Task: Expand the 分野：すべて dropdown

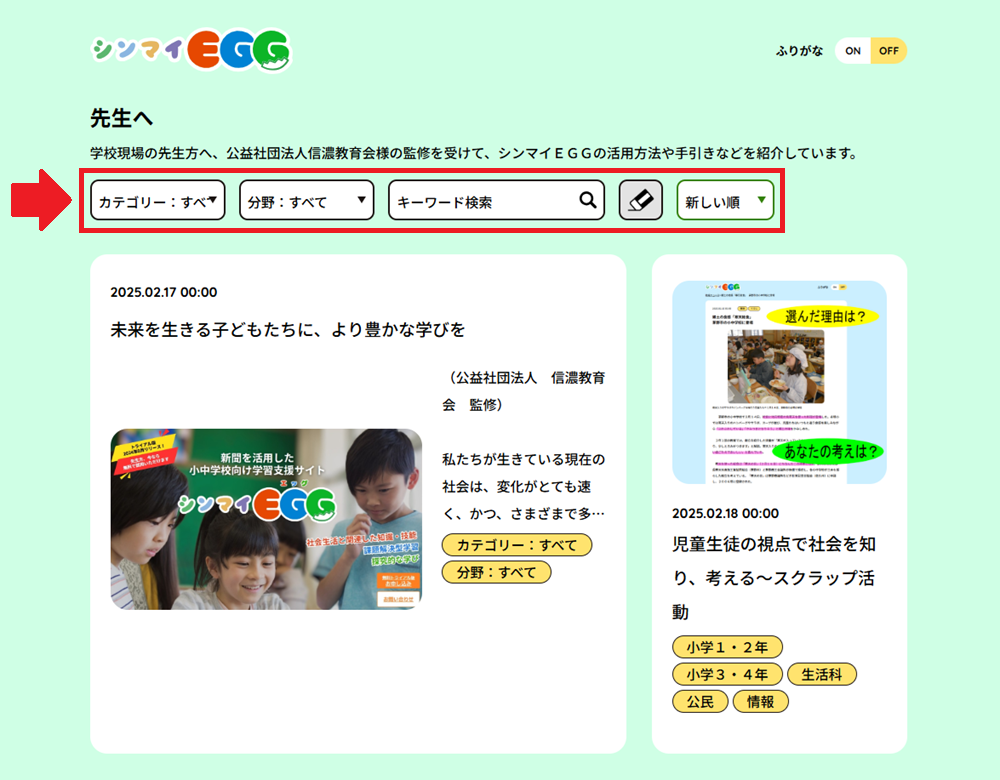Action: click(306, 200)
